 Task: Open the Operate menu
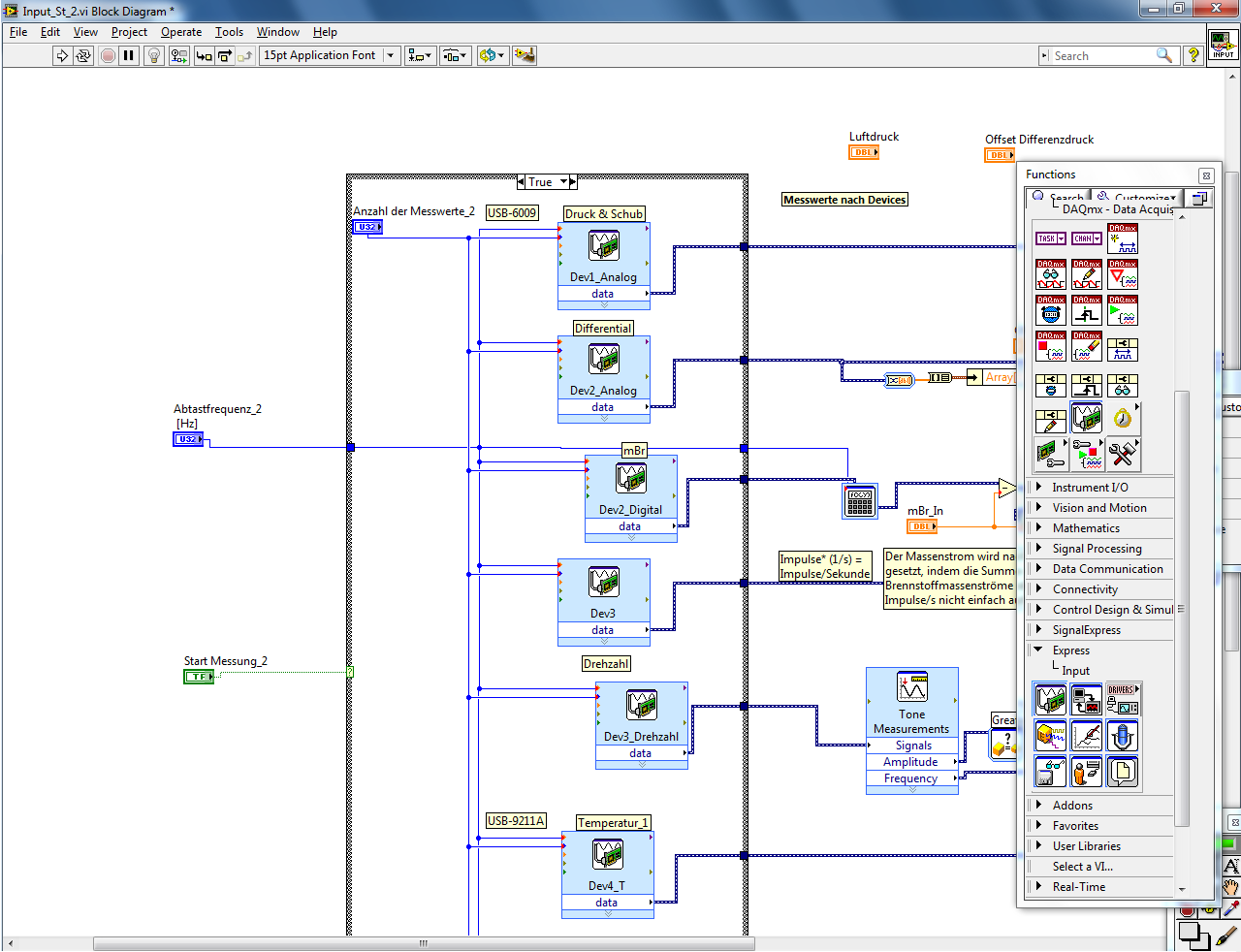pos(181,32)
